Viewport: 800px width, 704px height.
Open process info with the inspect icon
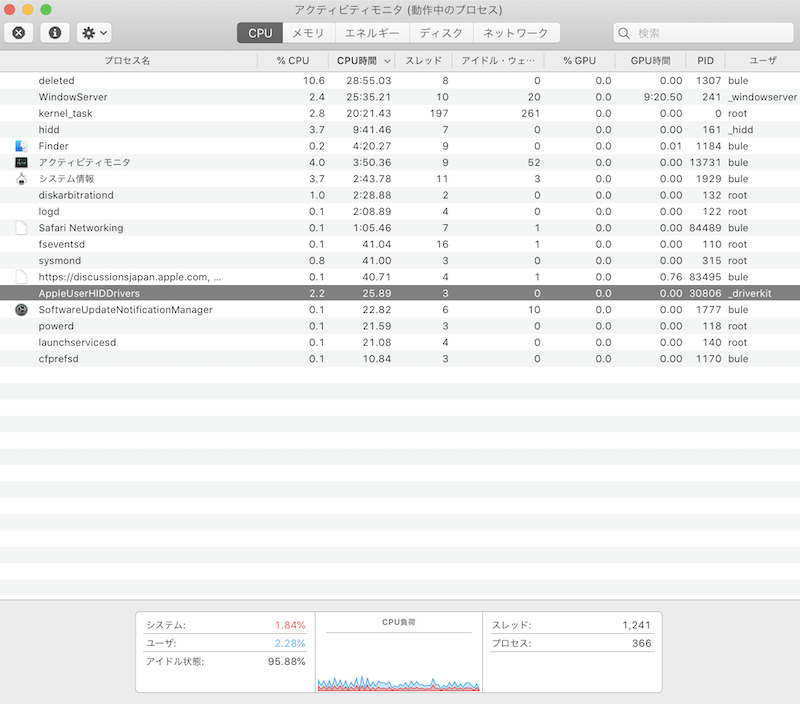click(54, 33)
